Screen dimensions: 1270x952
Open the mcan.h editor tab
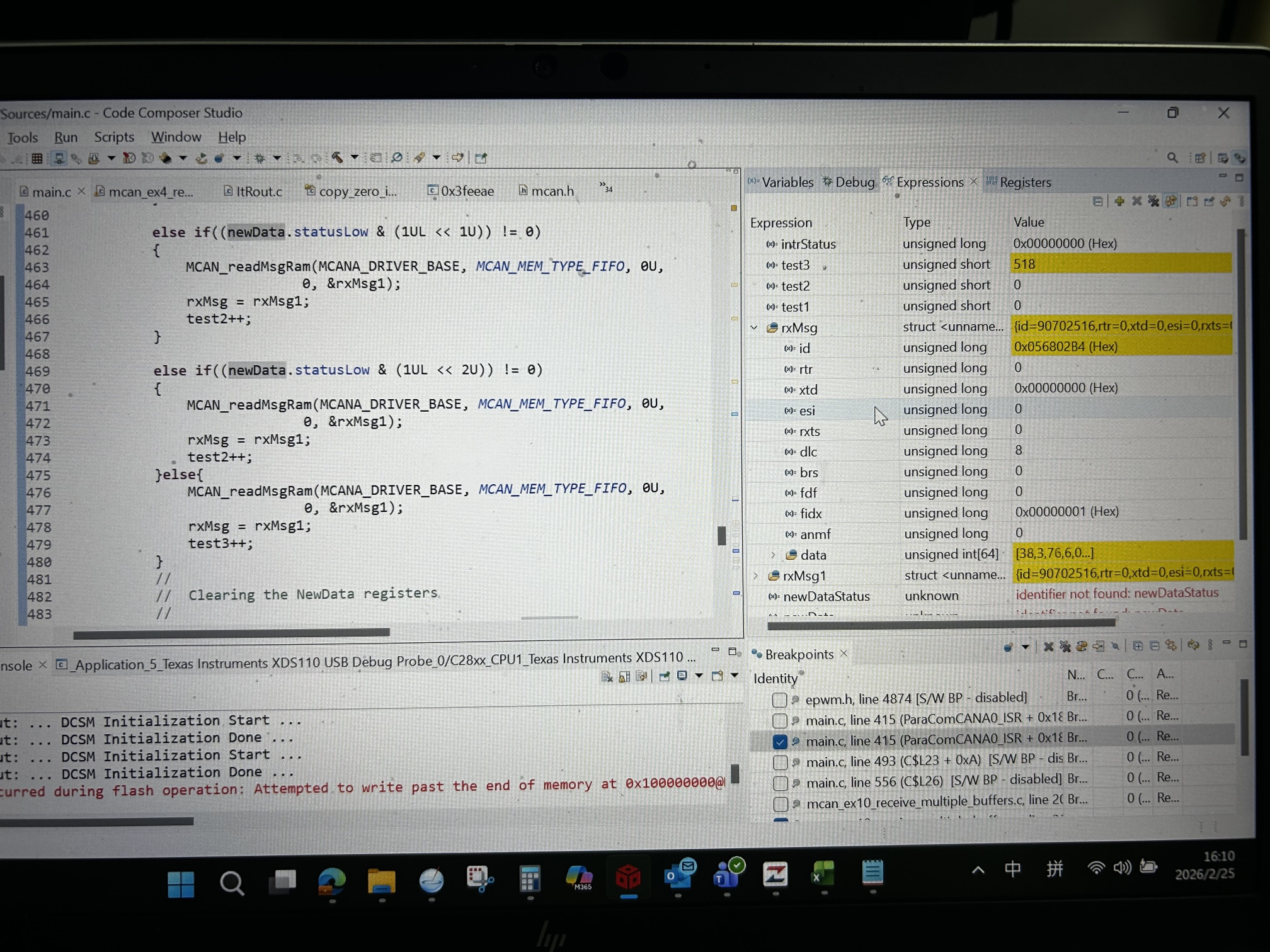[x=546, y=191]
